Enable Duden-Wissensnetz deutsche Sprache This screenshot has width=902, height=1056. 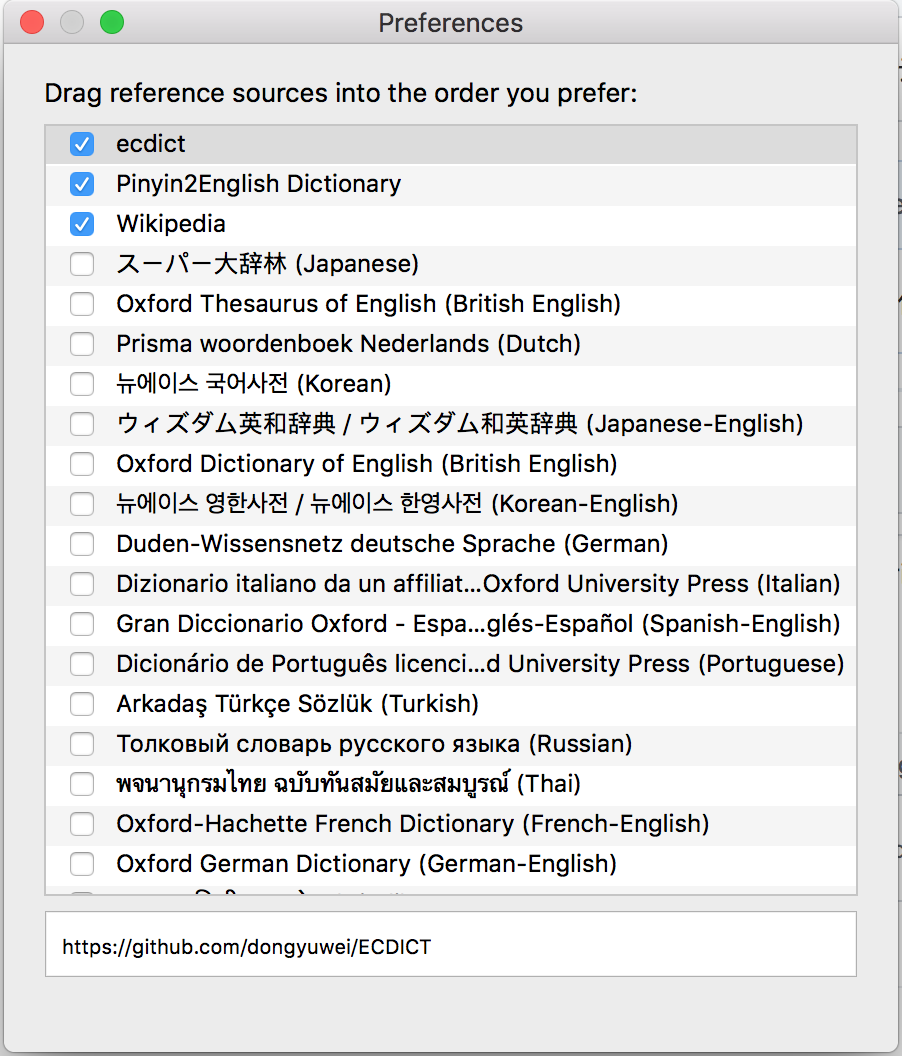point(81,544)
